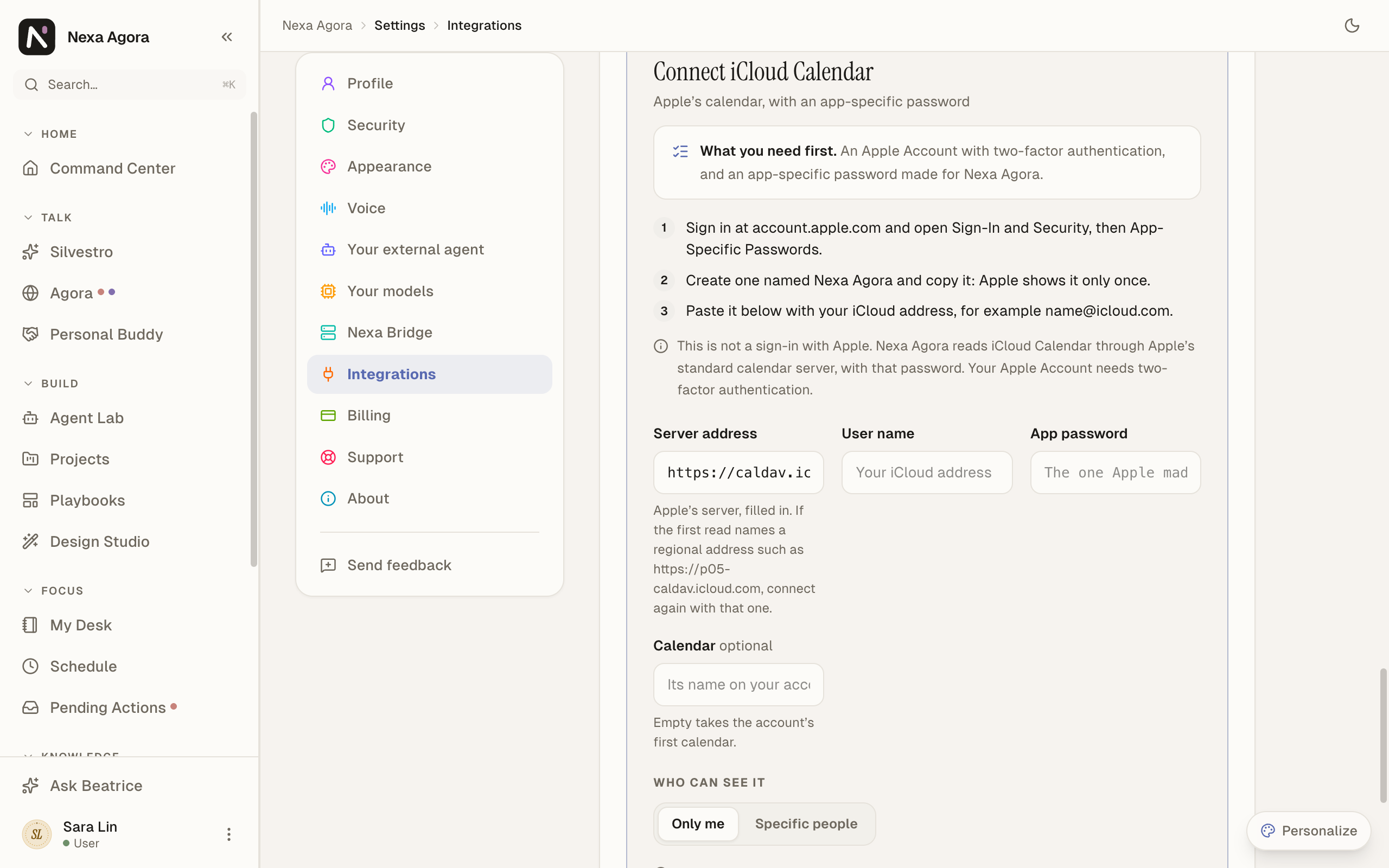This screenshot has width=1389, height=868.
Task: Open the Design Studio wand icon
Action: pyautogui.click(x=30, y=541)
